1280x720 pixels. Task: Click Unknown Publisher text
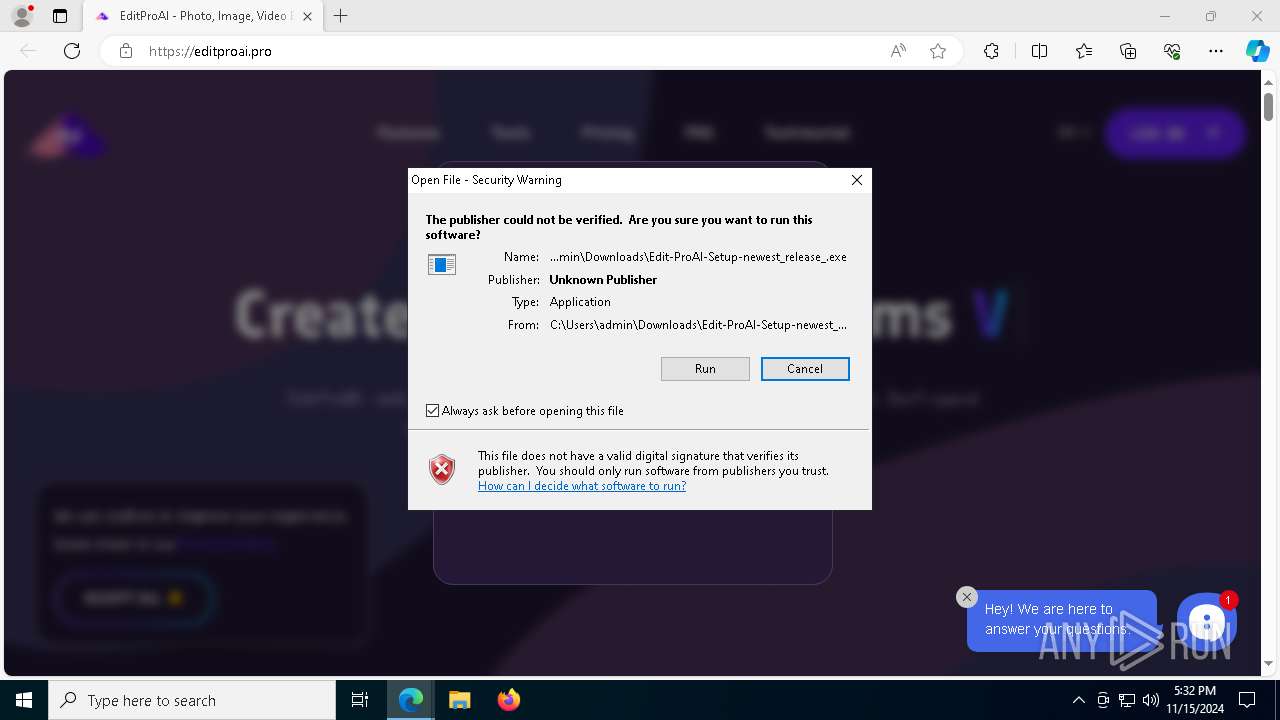(x=603, y=280)
